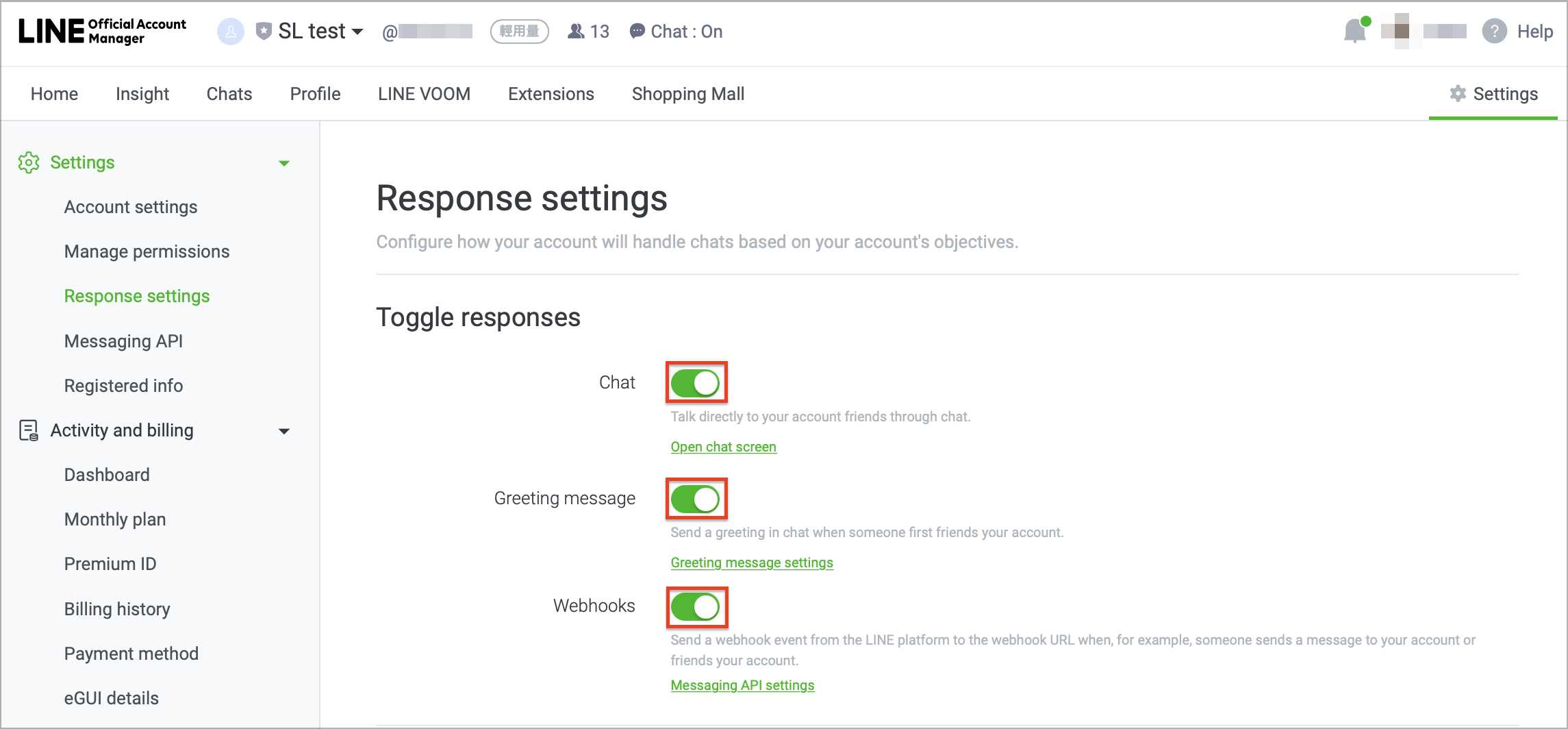
Task: Select Account settings in sidebar
Action: pos(131,207)
